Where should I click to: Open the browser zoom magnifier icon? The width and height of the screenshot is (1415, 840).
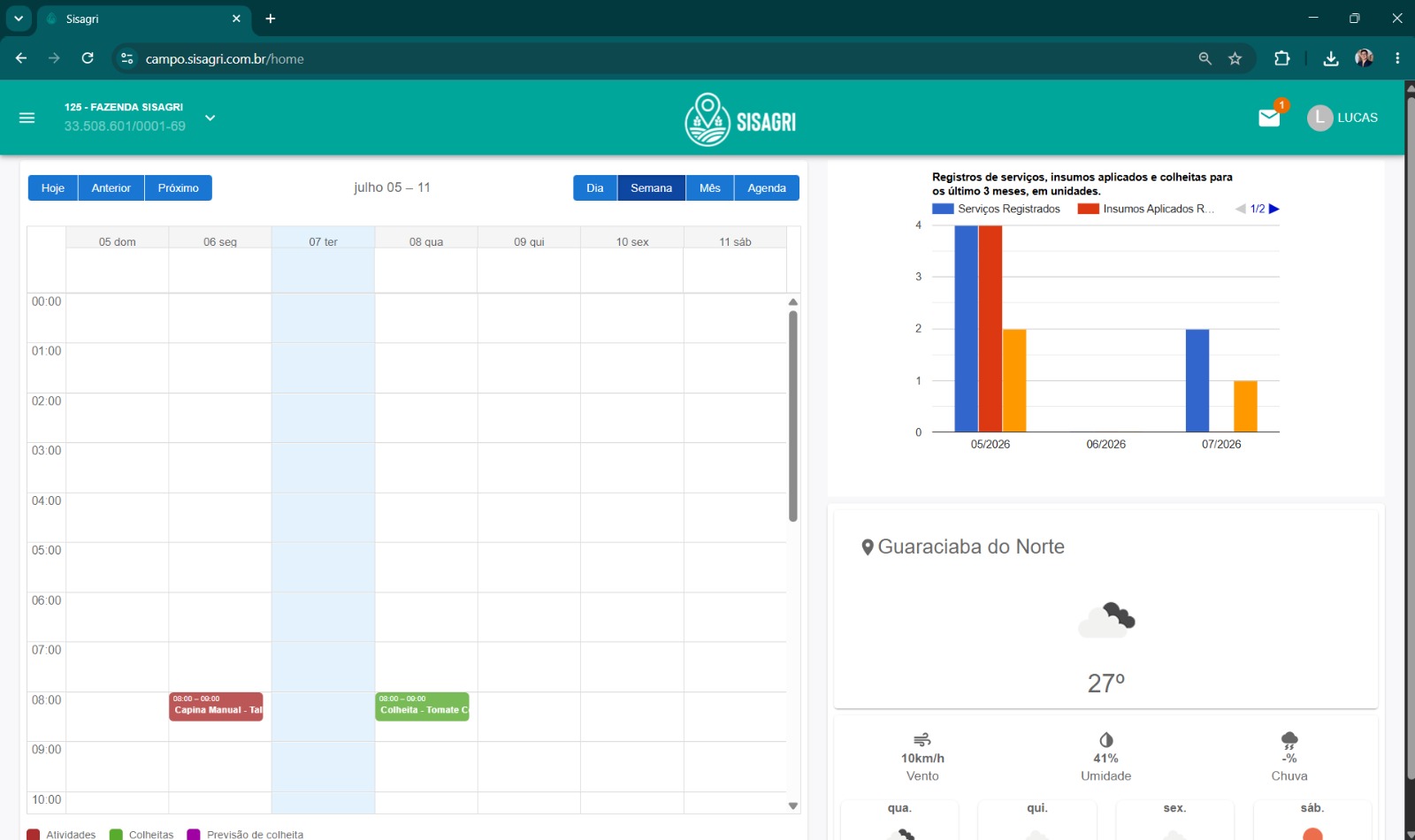coord(1205,58)
